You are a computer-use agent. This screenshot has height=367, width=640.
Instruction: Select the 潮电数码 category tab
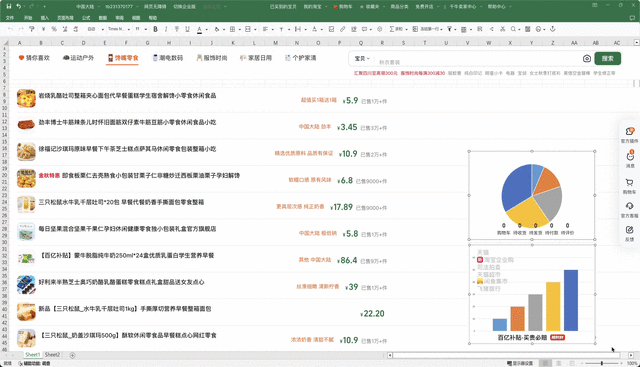coord(168,58)
